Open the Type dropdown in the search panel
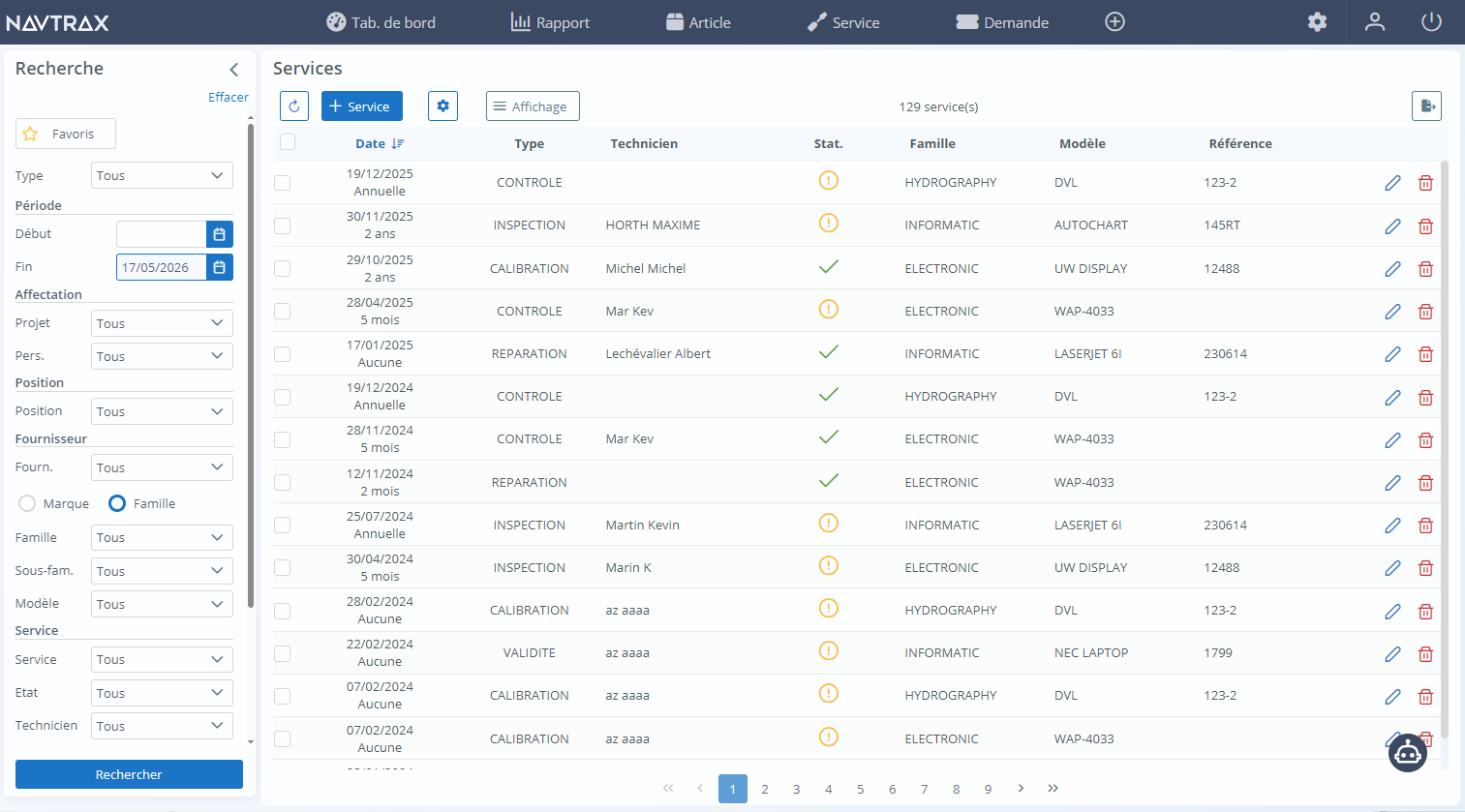Screen dimensions: 1465x812 click(162, 175)
